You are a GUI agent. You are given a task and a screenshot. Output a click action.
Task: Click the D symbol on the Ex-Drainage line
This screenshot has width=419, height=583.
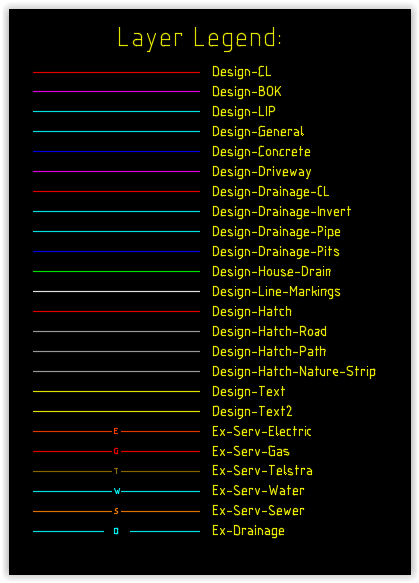coord(116,532)
